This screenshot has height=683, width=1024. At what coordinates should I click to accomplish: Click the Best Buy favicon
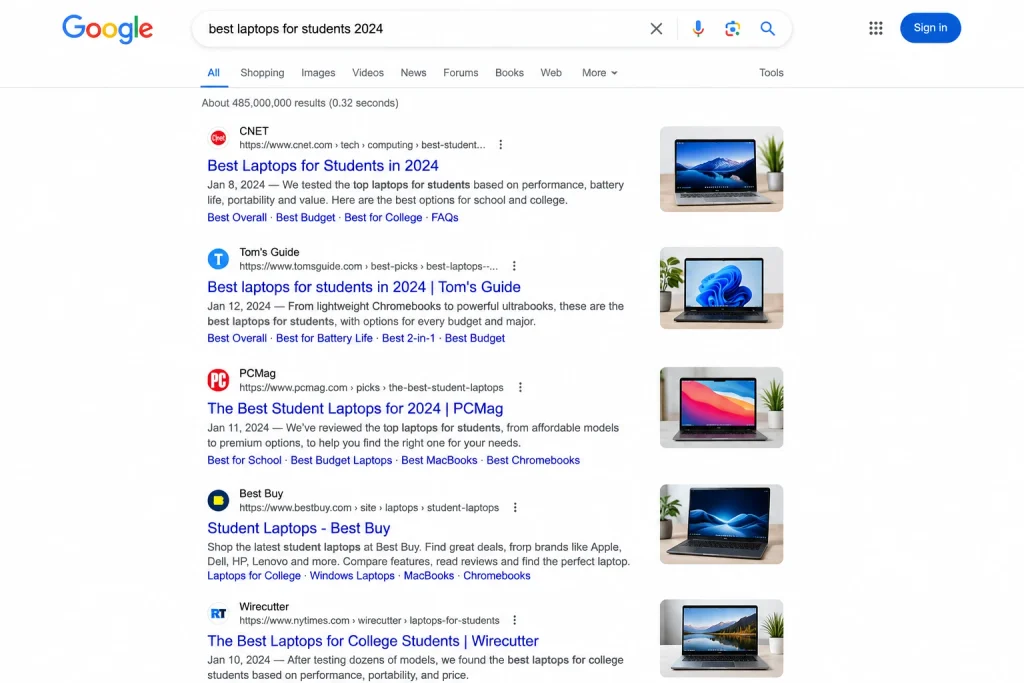(x=218, y=501)
